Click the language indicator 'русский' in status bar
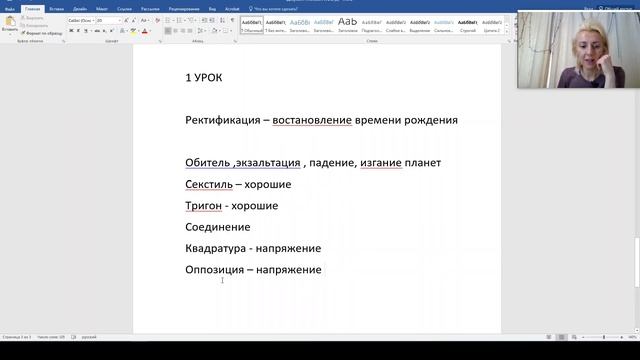 (x=89, y=337)
